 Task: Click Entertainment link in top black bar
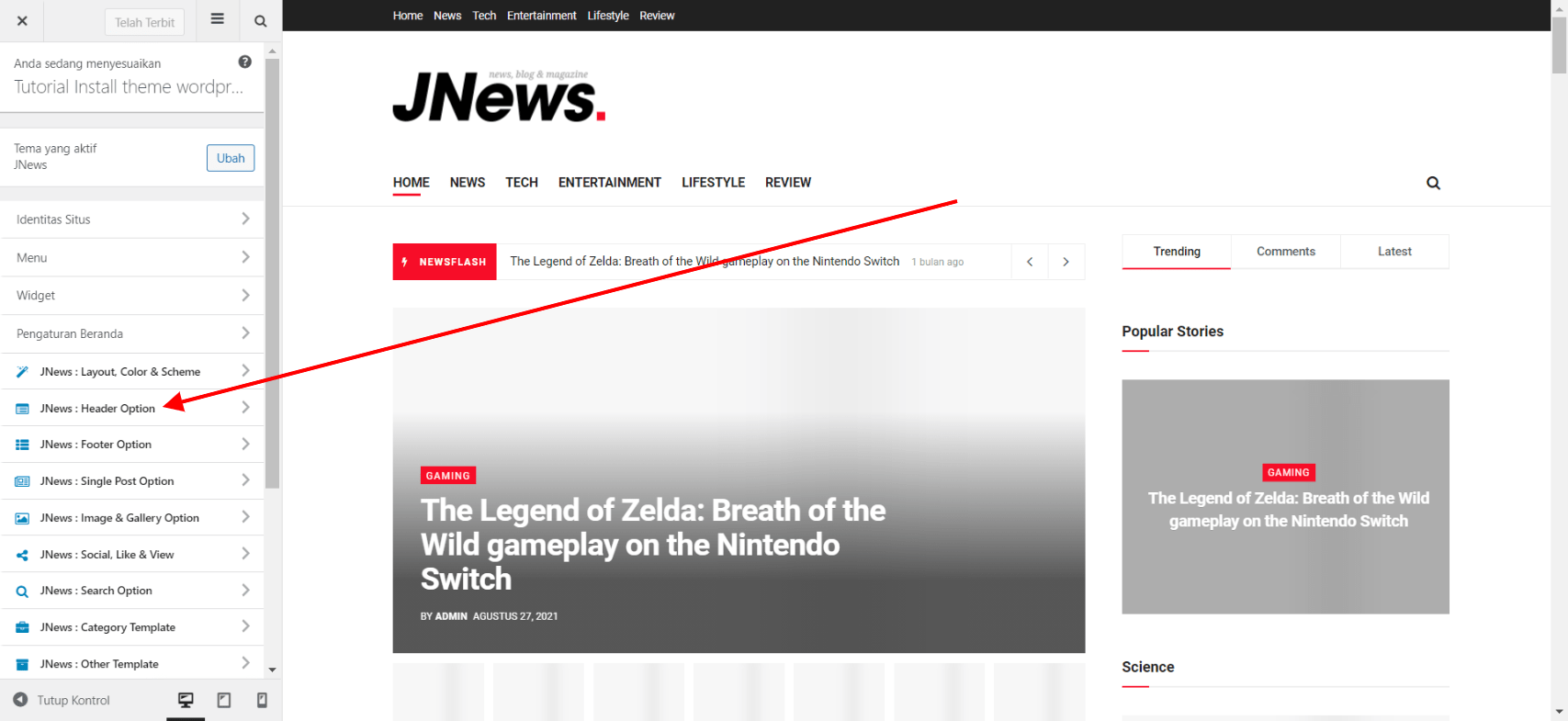click(x=542, y=16)
